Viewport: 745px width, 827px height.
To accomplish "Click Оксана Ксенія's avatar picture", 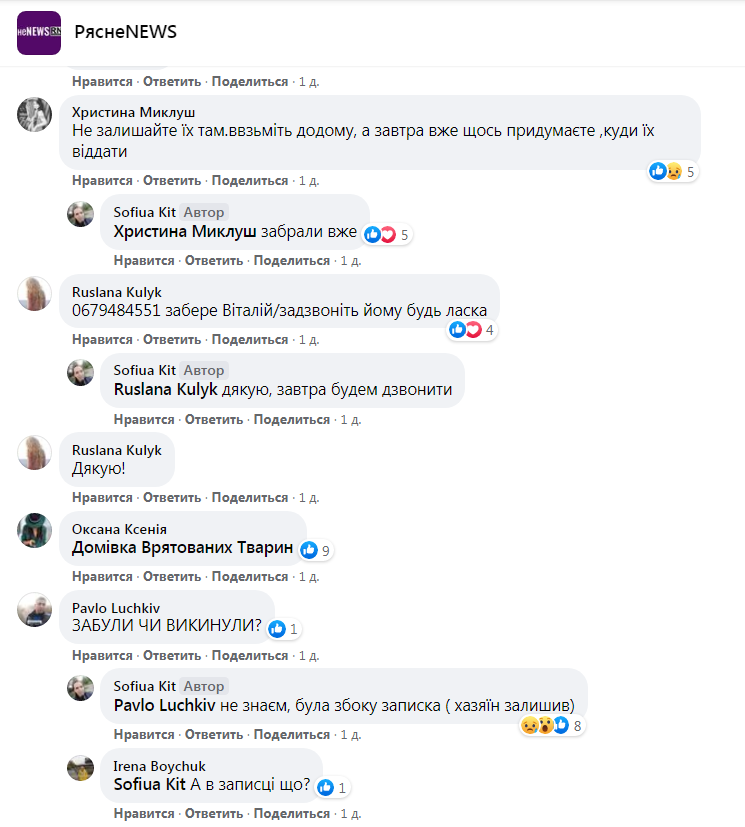I will coord(35,530).
